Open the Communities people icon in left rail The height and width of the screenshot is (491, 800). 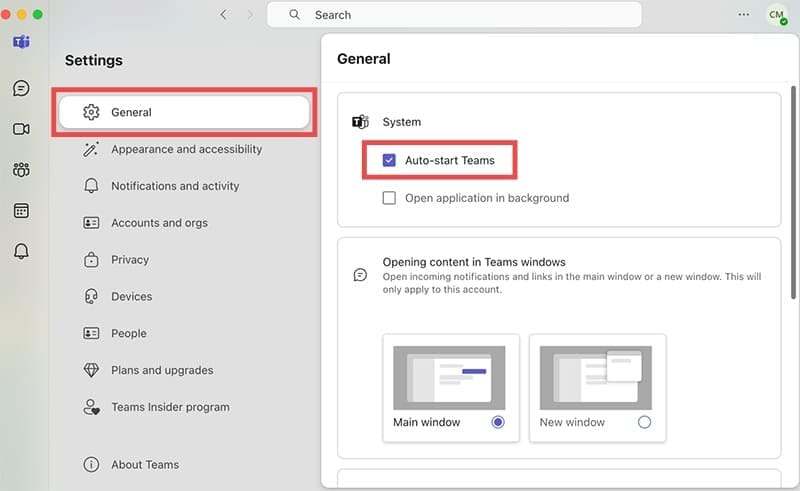pyautogui.click(x=21, y=169)
